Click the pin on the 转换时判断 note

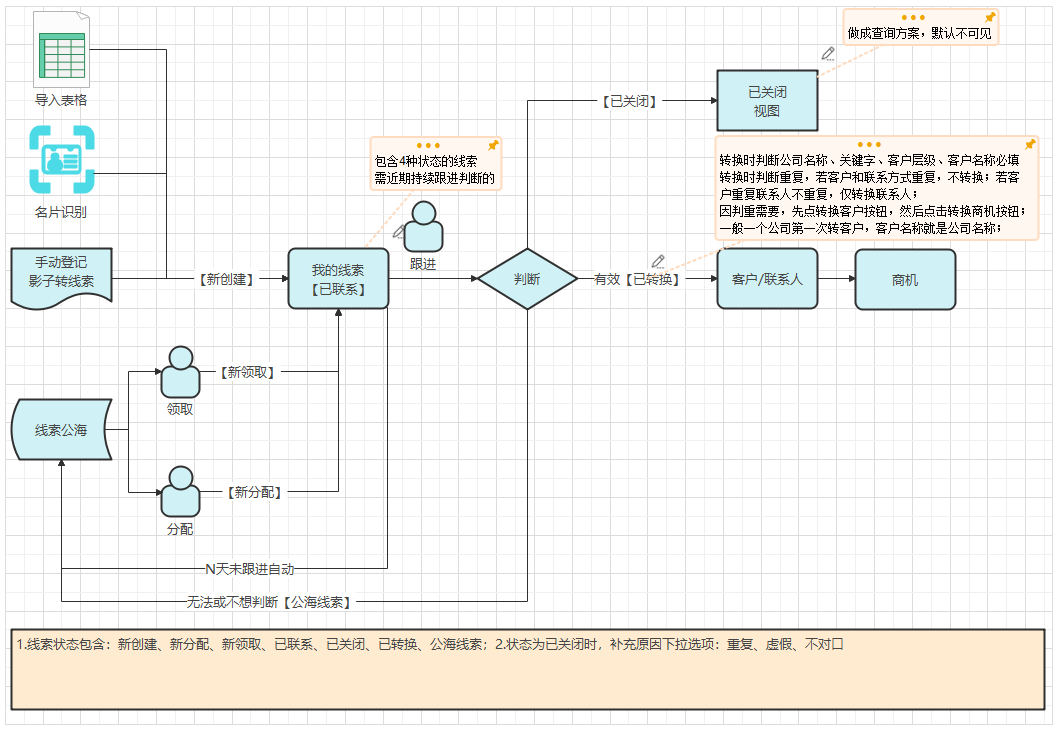click(1030, 144)
